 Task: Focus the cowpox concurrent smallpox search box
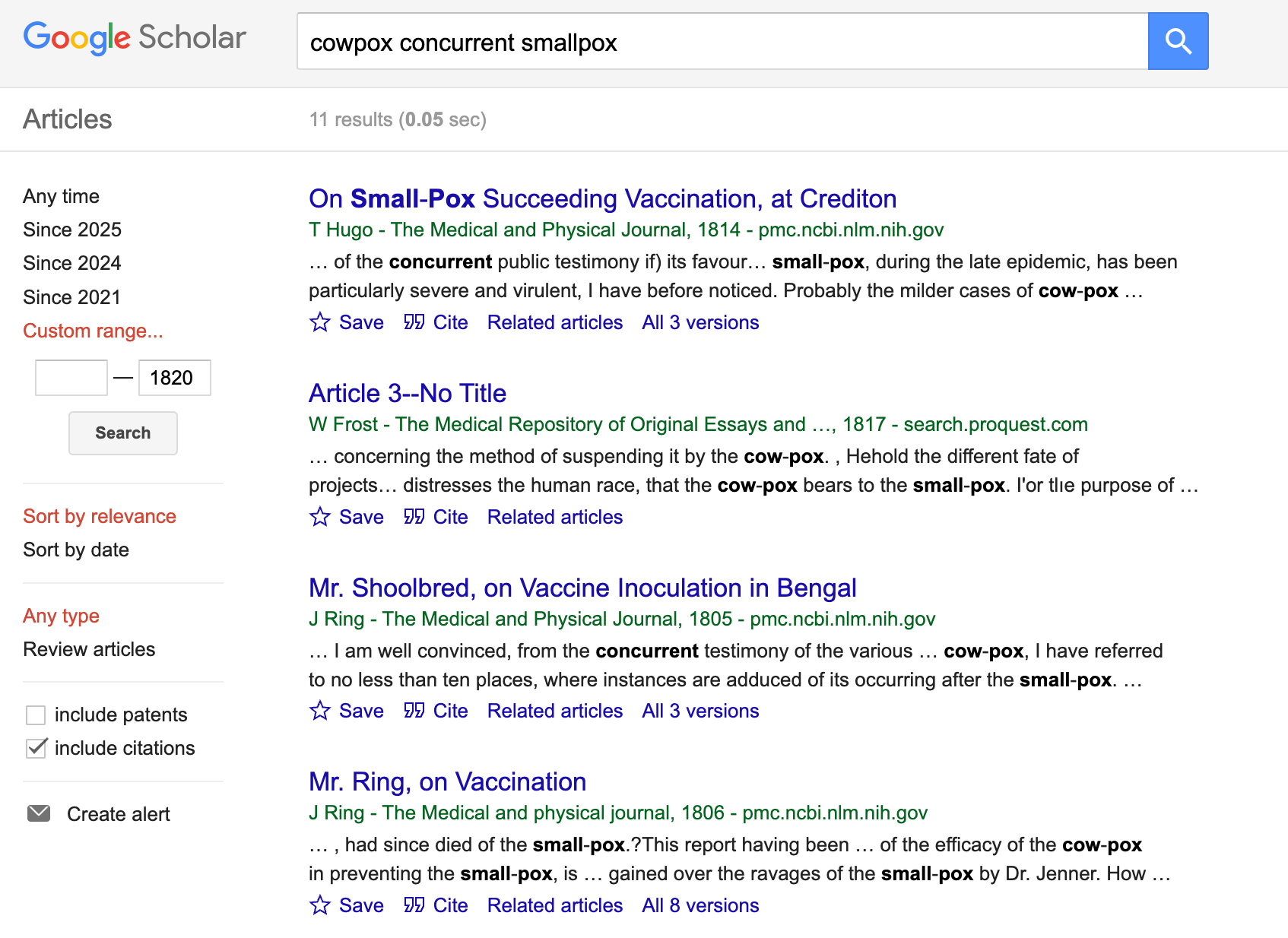[722, 41]
